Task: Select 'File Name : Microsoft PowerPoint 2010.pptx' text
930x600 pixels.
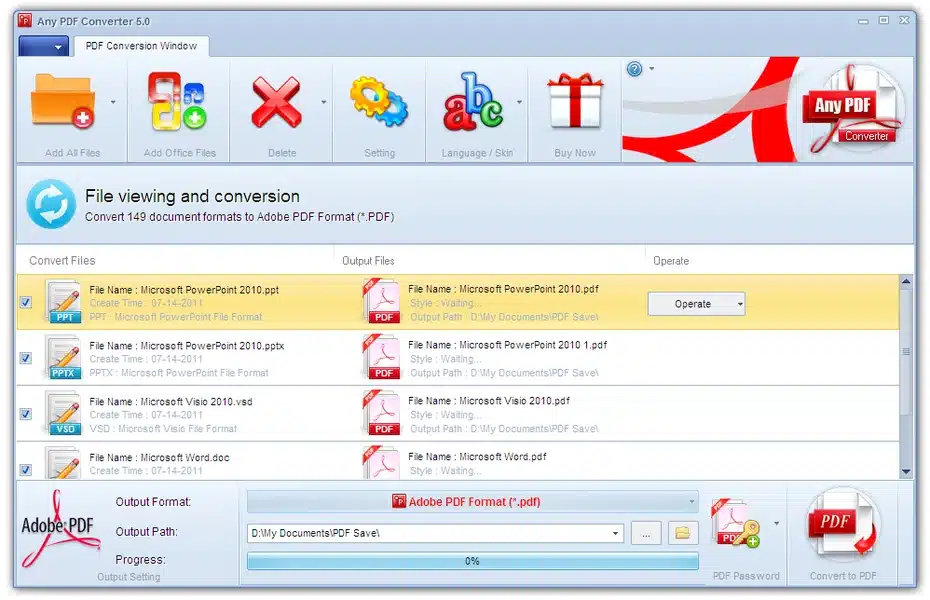Action: point(187,346)
